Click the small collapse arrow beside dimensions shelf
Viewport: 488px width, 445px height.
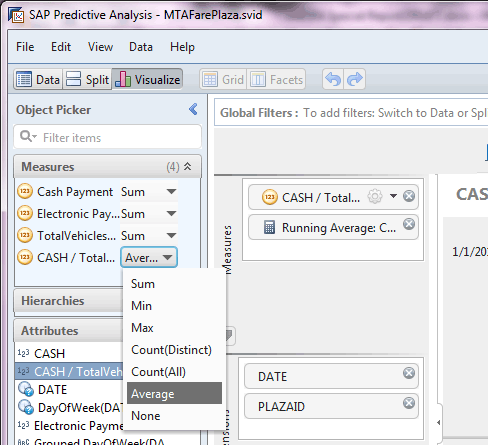[439, 422]
